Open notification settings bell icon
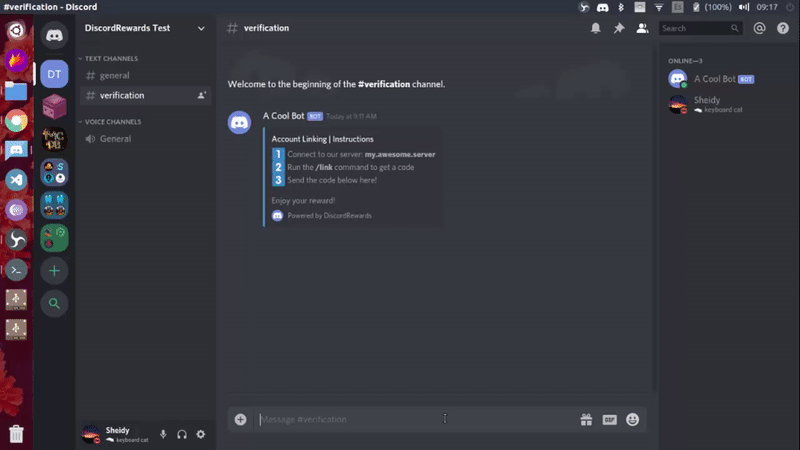 pos(596,28)
